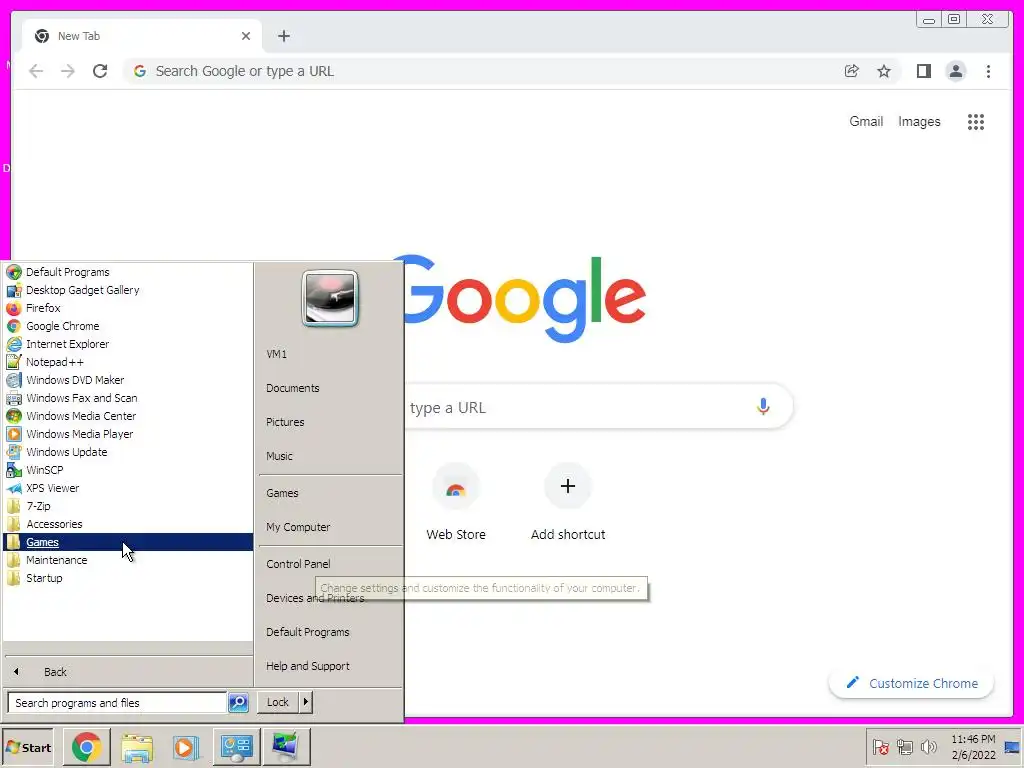1024x768 pixels.
Task: Click the Chrome address bar
Action: pyautogui.click(x=483, y=71)
